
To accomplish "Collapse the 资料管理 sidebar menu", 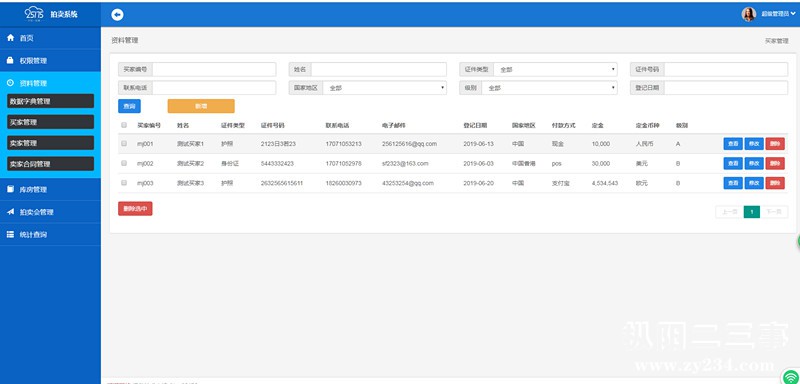I will pos(51,83).
